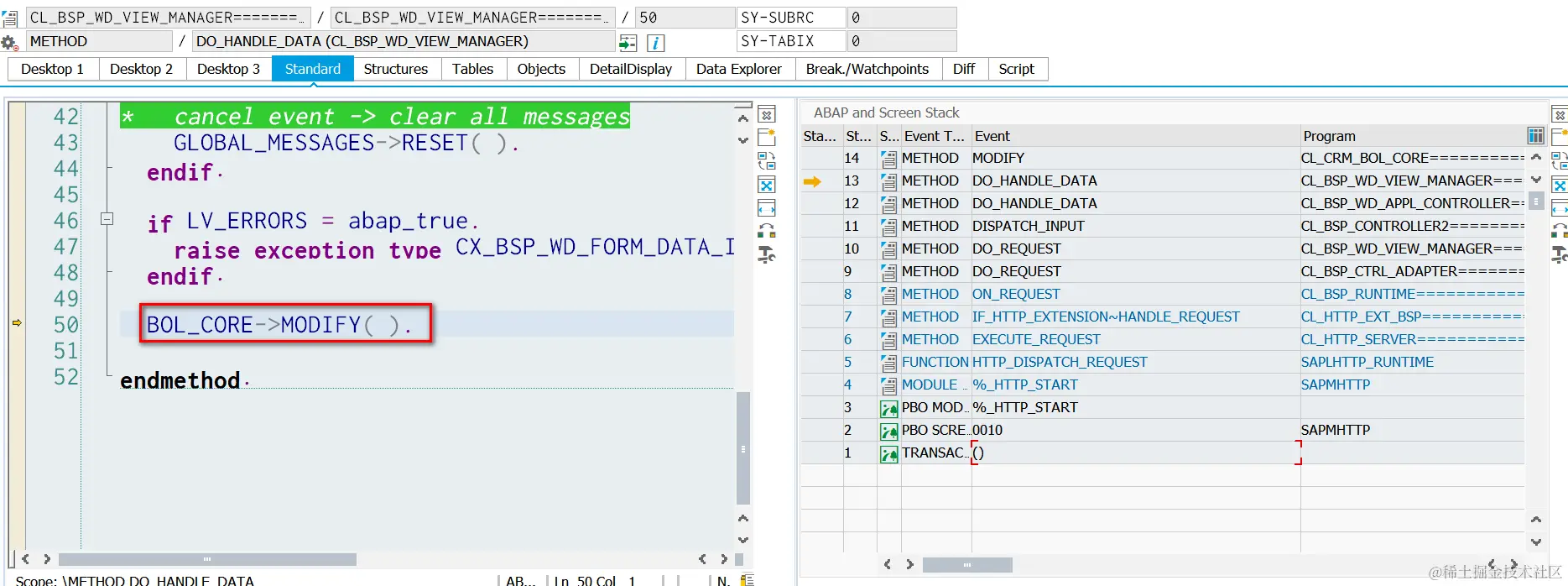Click the source code horizontal scrollbar thumb
Viewport: 1568px width, 586px height.
(x=207, y=559)
